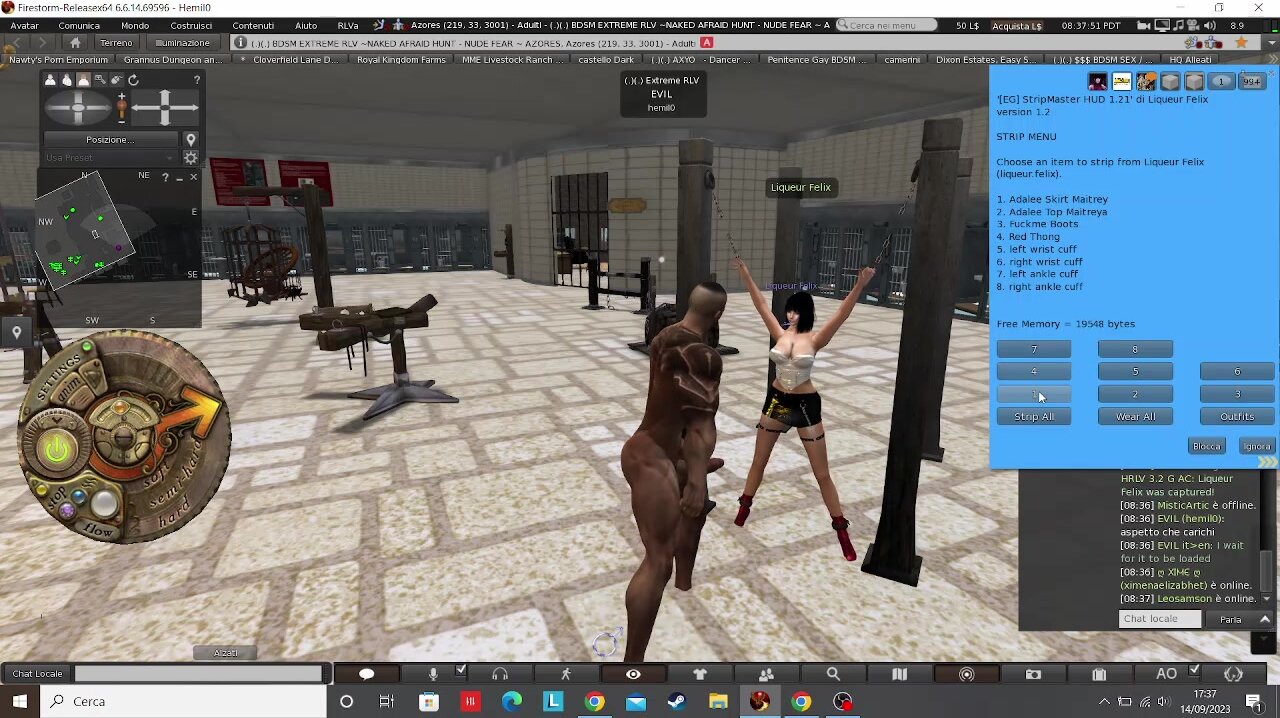The height and width of the screenshot is (718, 1280).
Task: Toggle the microphone checkbox in toolbar
Action: click(x=460, y=670)
